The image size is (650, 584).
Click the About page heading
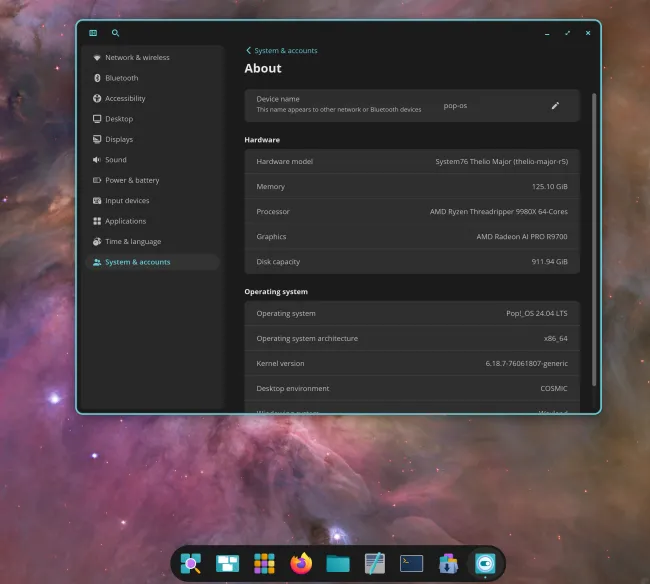pyautogui.click(x=263, y=68)
